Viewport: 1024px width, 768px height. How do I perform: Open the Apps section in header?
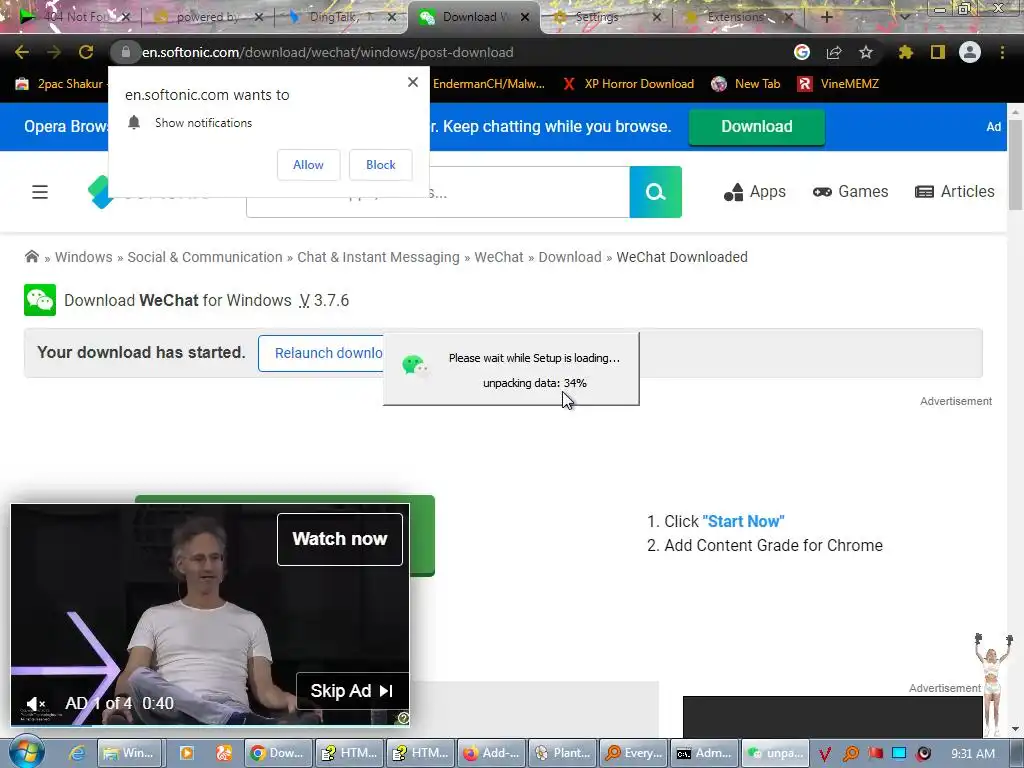pos(754,191)
